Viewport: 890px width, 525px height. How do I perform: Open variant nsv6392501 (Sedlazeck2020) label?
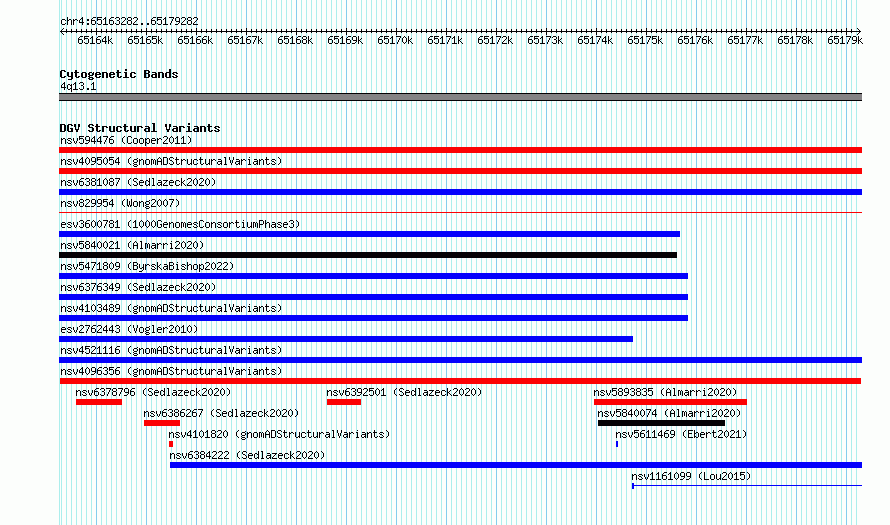pyautogui.click(x=404, y=392)
